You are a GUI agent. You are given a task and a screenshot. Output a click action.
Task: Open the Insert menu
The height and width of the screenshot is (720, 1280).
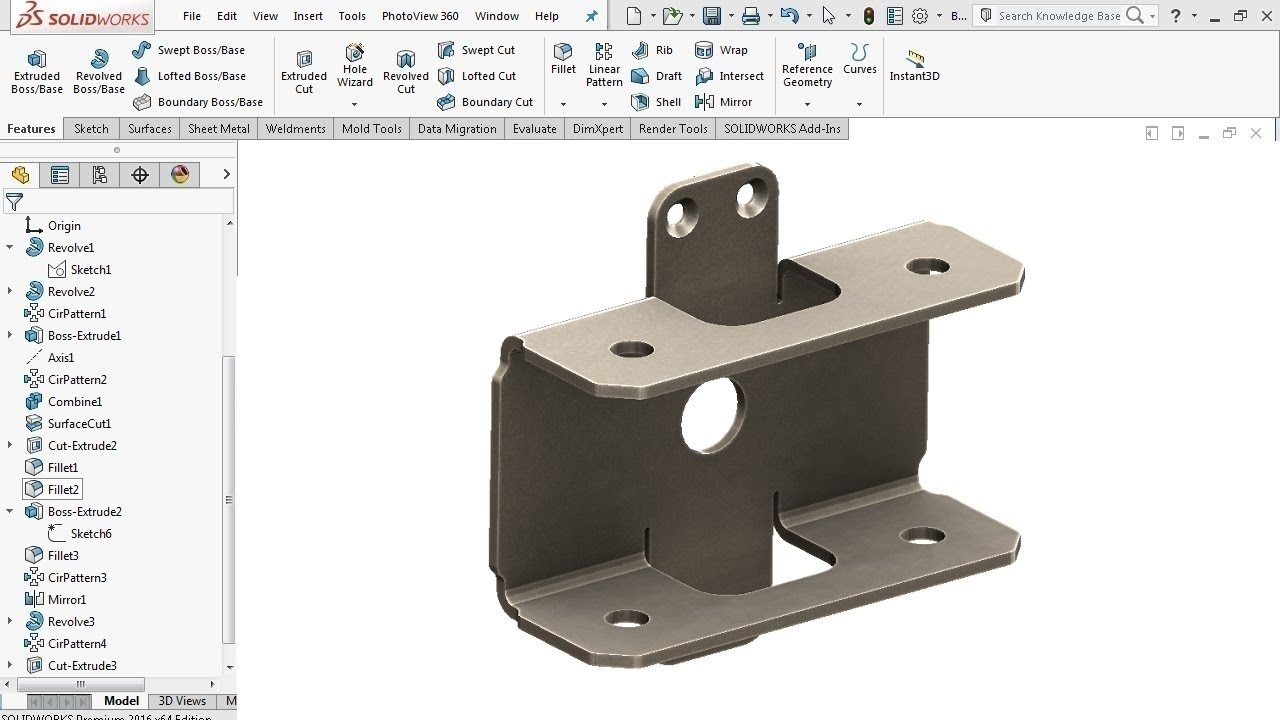tap(308, 16)
